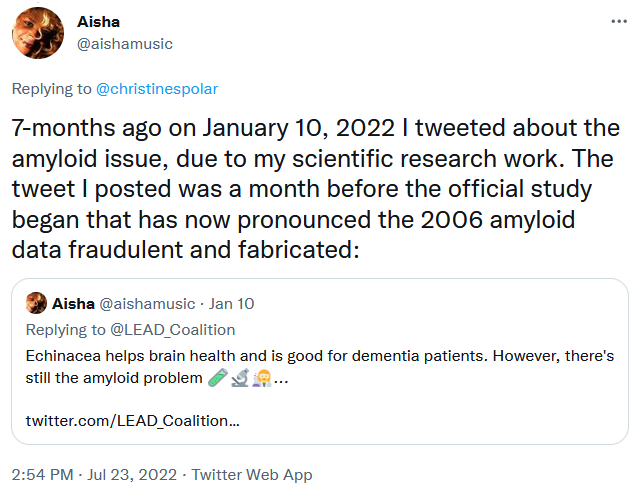Click the scientist emoji
Screen dimensions: 642x490
pos(262,377)
